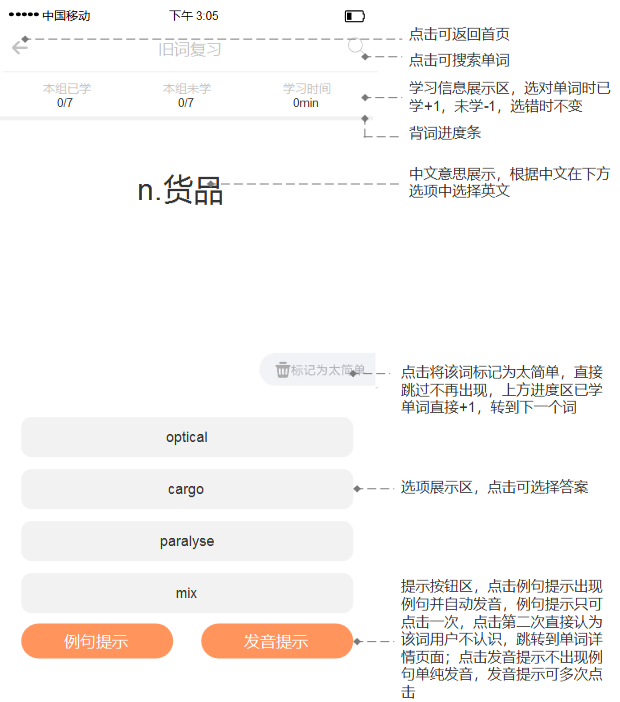Tap the annotation 背词进度条

[x=445, y=133]
